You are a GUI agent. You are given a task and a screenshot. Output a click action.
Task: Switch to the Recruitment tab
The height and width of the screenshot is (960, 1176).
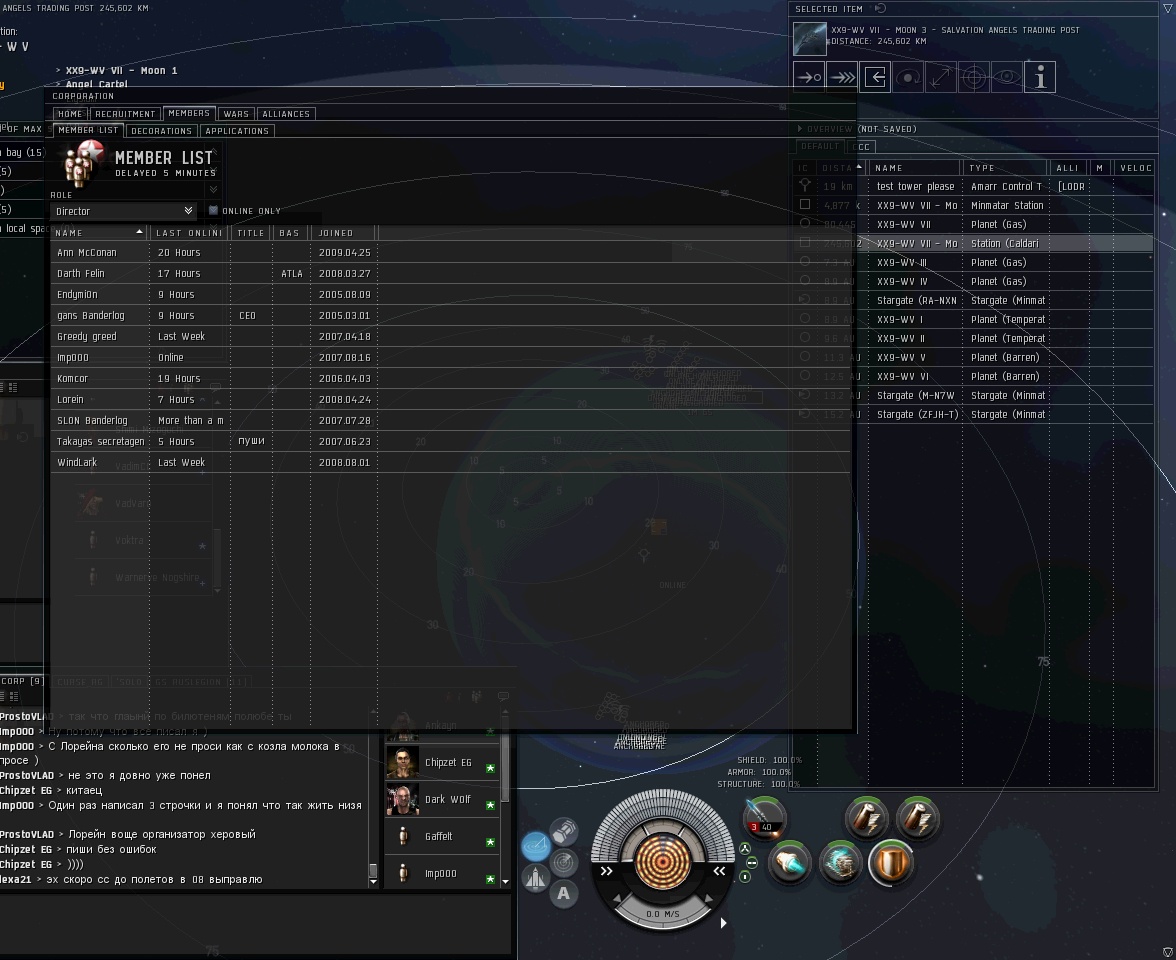125,114
